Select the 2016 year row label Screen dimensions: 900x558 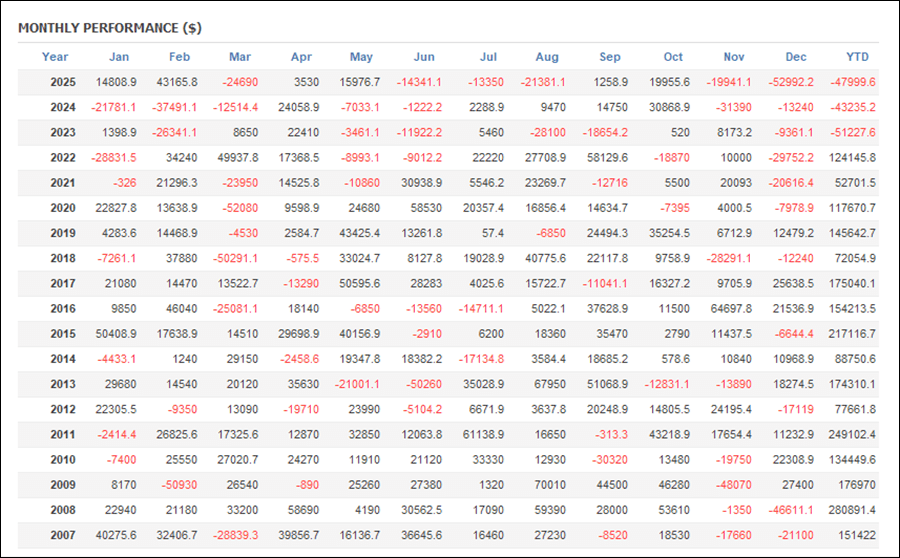63,309
